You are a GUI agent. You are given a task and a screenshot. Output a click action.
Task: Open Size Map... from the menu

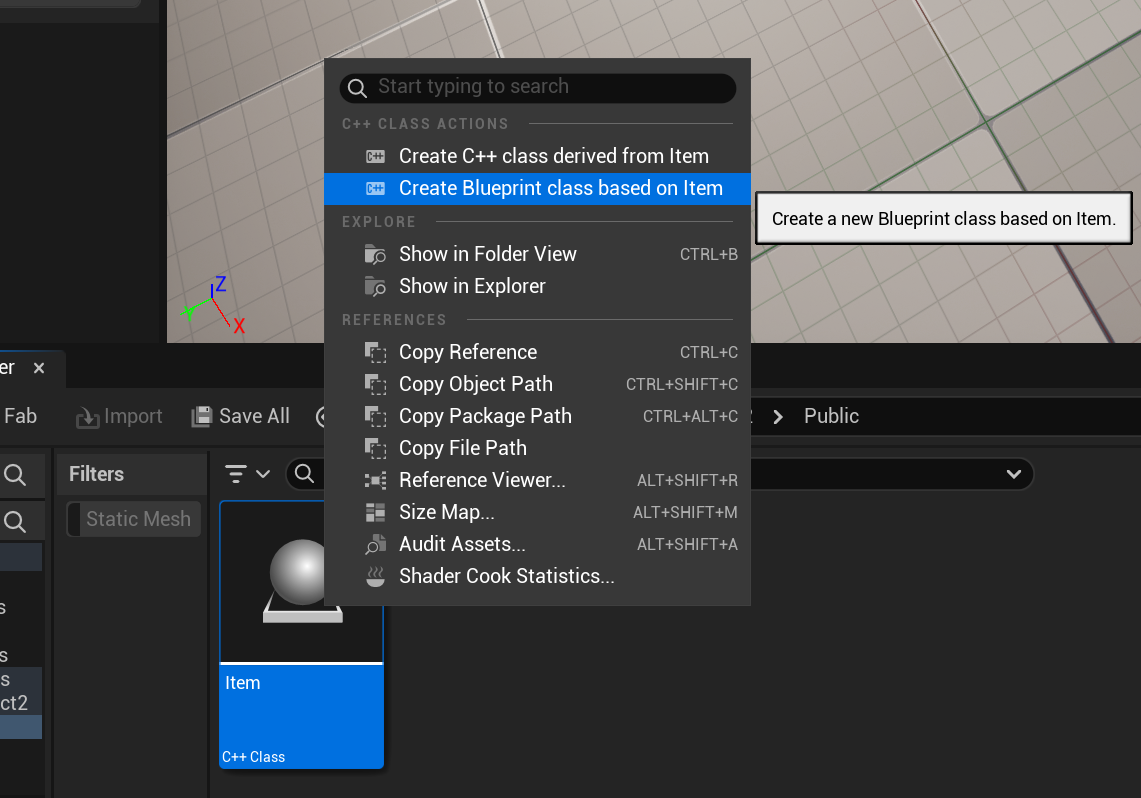click(x=537, y=512)
